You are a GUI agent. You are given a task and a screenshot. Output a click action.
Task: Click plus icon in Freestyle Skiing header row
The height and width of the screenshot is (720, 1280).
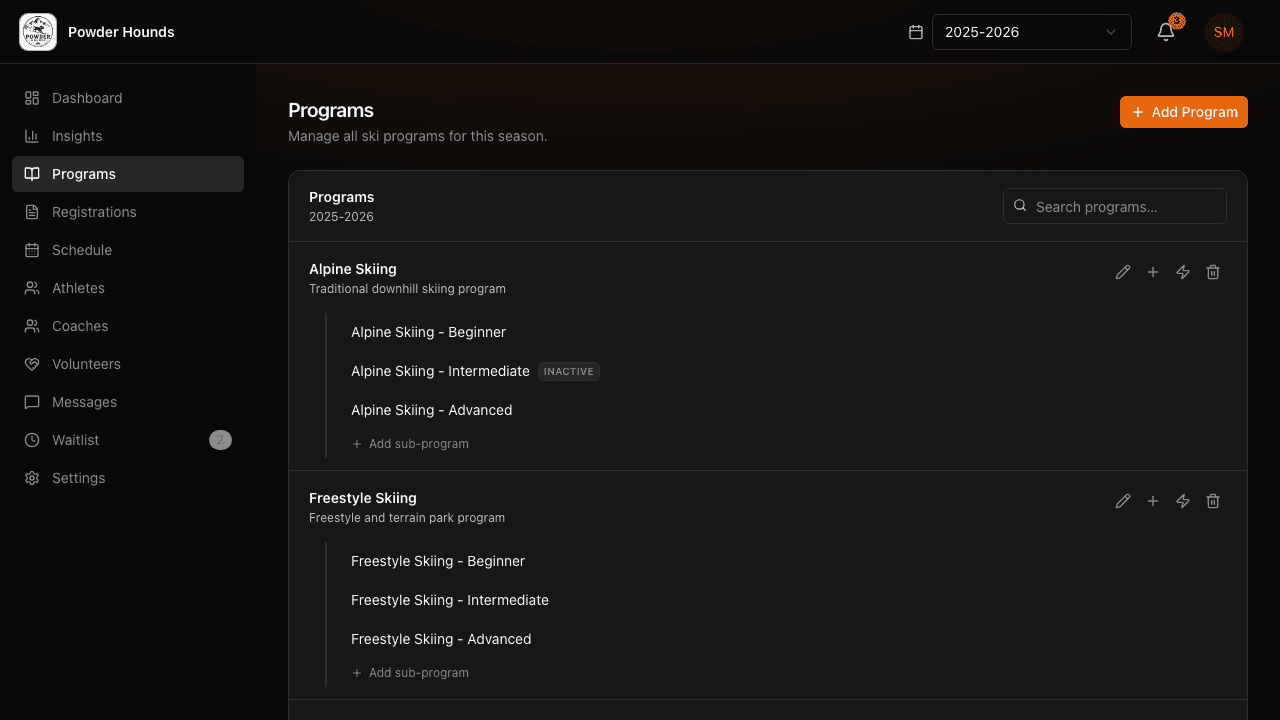click(x=1153, y=501)
